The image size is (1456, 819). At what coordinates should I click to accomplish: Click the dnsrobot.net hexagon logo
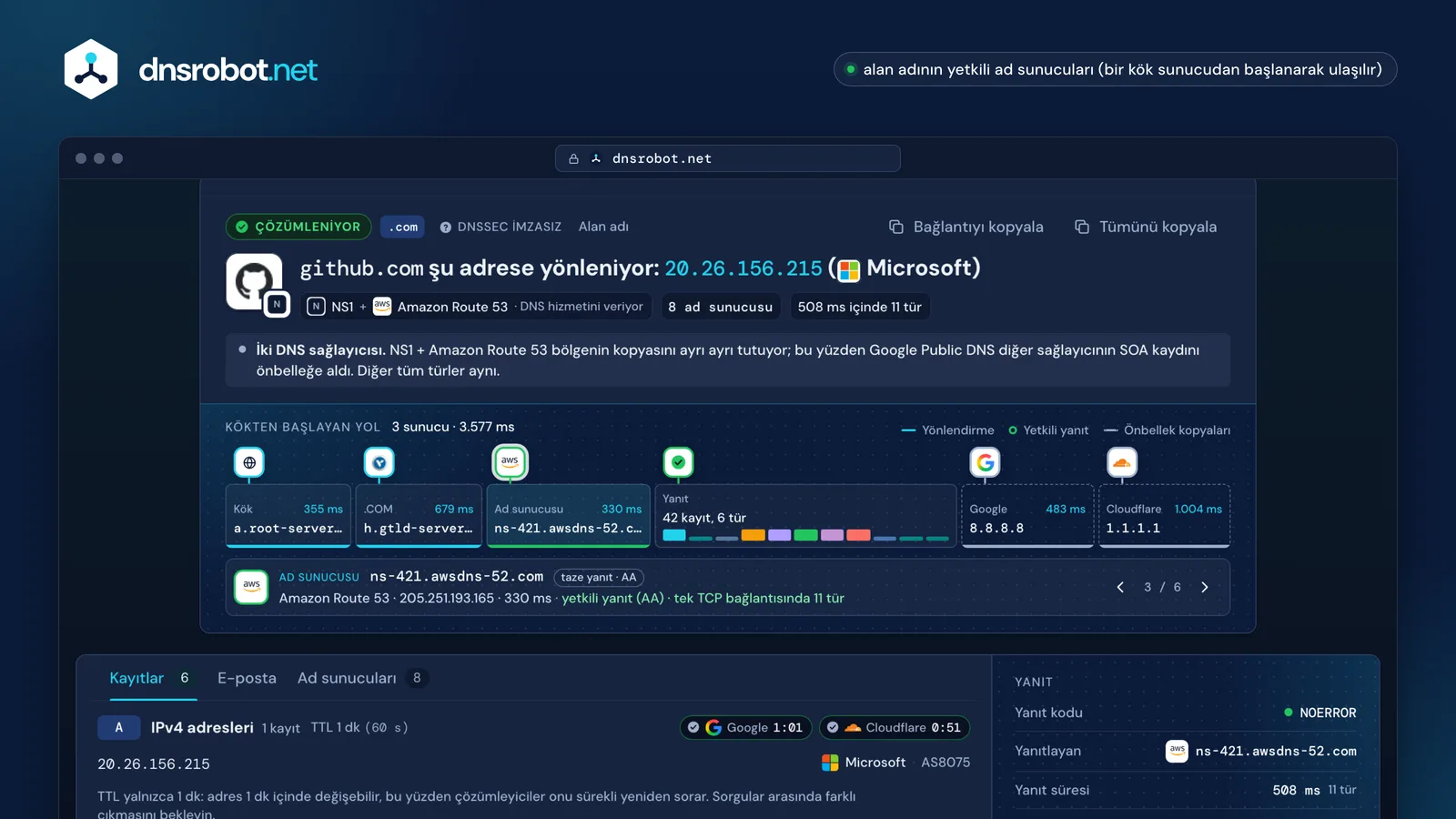point(91,69)
